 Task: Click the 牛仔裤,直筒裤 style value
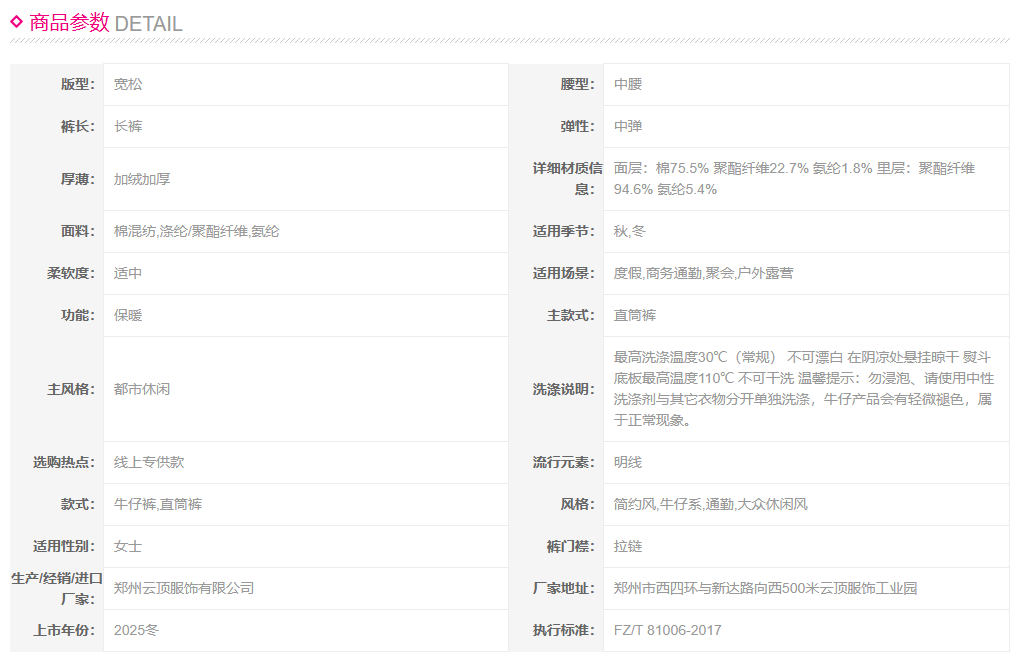[158, 504]
